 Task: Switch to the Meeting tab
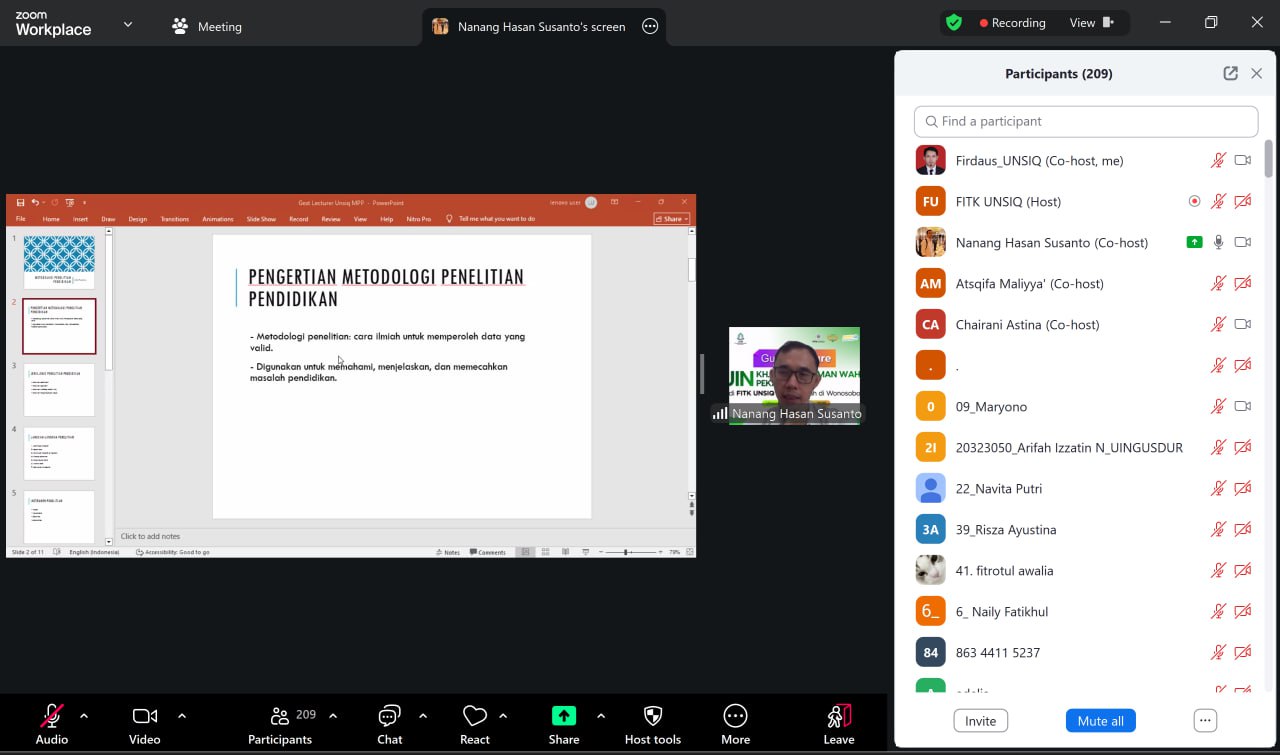[x=207, y=27]
